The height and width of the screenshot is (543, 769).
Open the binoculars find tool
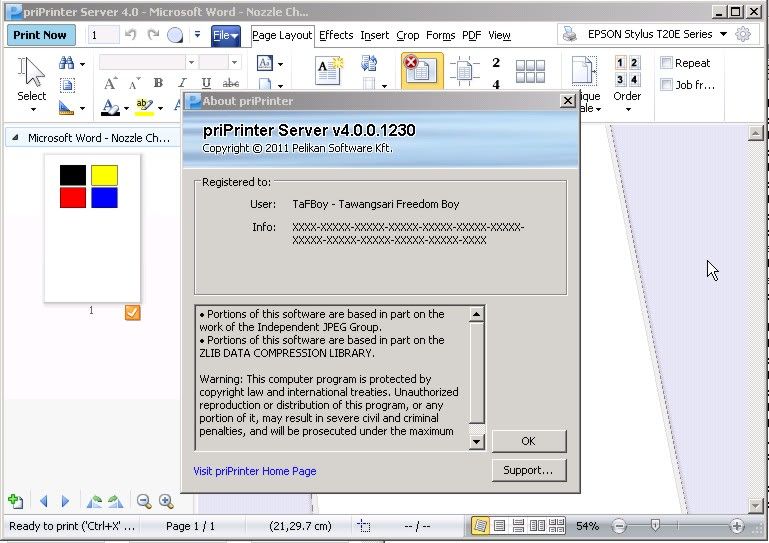66,63
